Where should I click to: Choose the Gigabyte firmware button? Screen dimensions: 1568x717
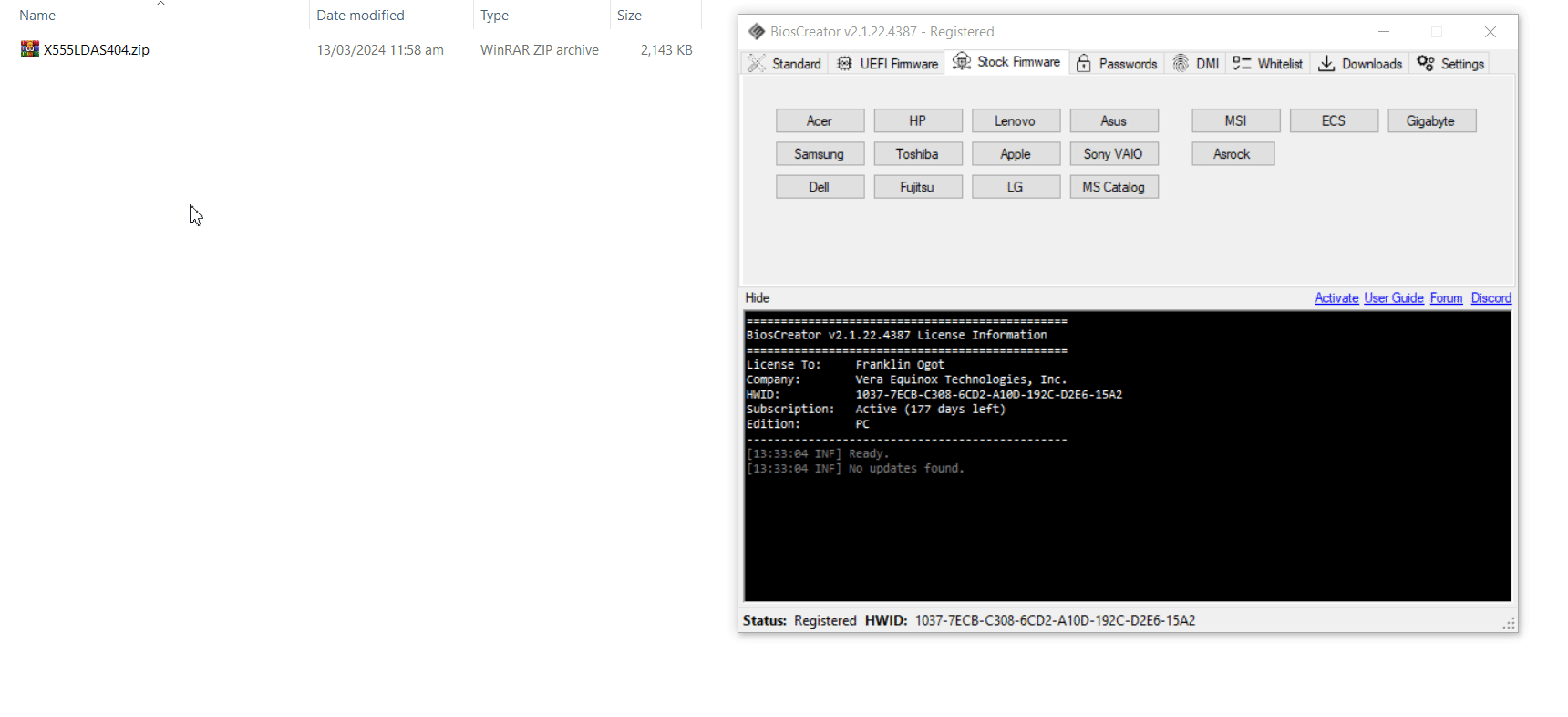(1431, 120)
